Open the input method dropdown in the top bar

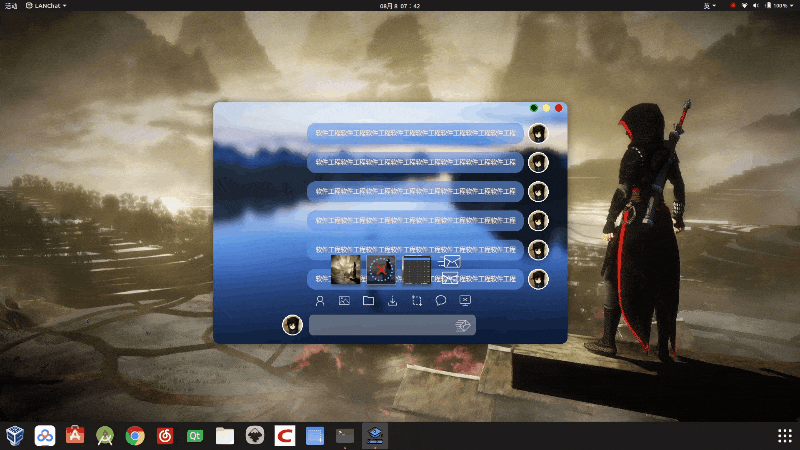click(710, 6)
